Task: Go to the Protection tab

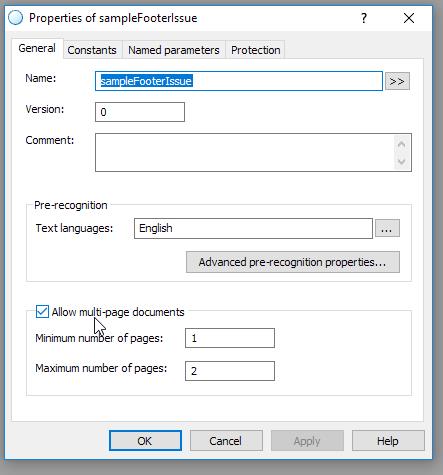Action: pyautogui.click(x=256, y=50)
